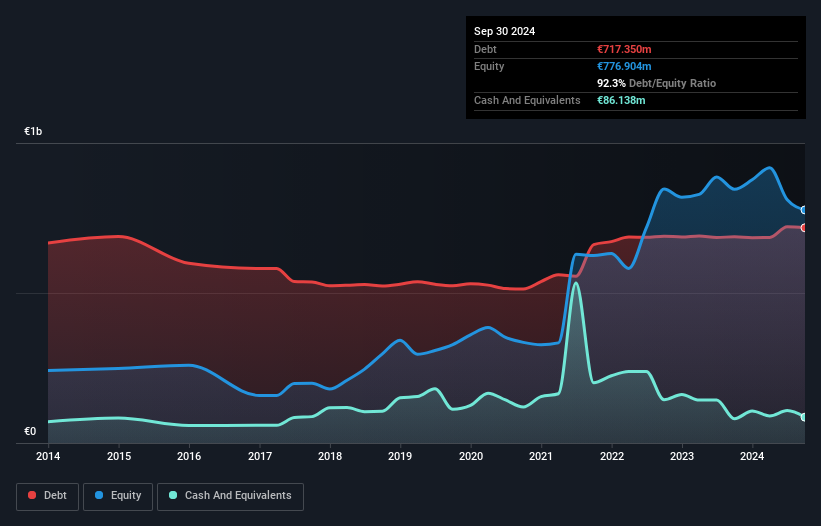821x526 pixels.
Task: Click the Equity label in tooltip
Action: pos(489,66)
